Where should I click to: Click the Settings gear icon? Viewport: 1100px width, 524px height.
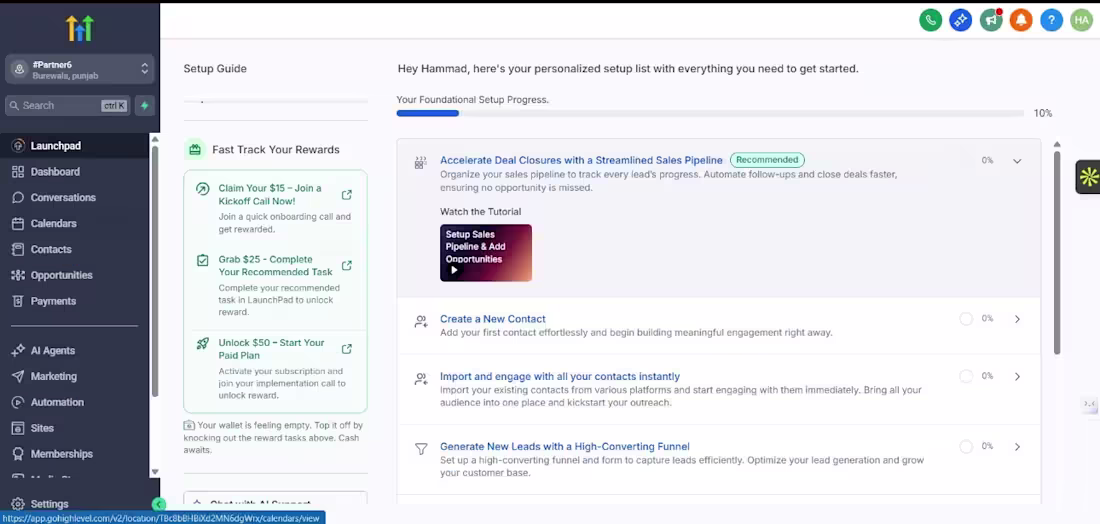[18, 504]
